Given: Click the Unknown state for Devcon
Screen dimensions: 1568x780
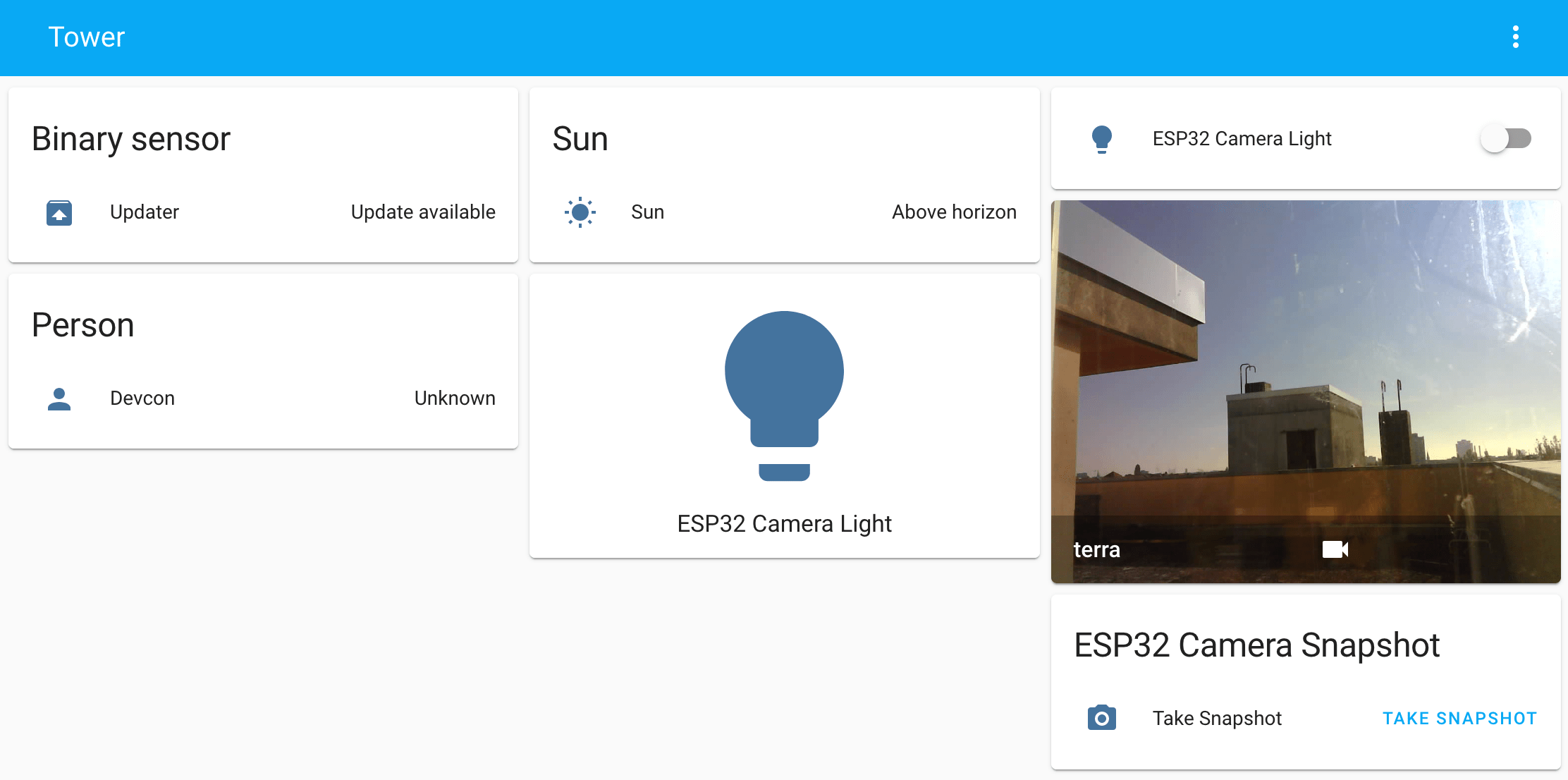Looking at the screenshot, I should point(455,398).
